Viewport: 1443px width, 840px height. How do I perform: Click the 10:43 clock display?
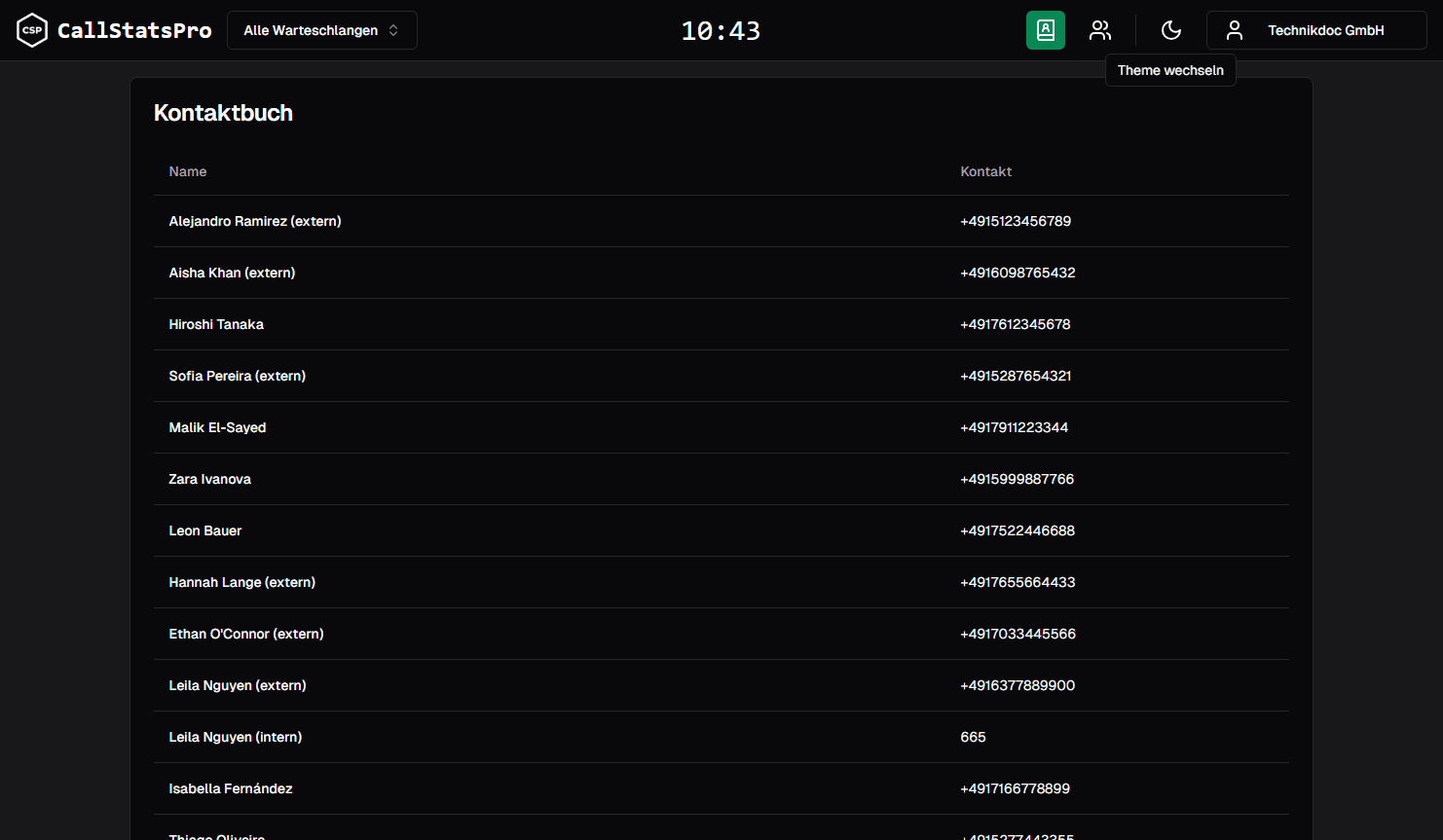coord(721,31)
